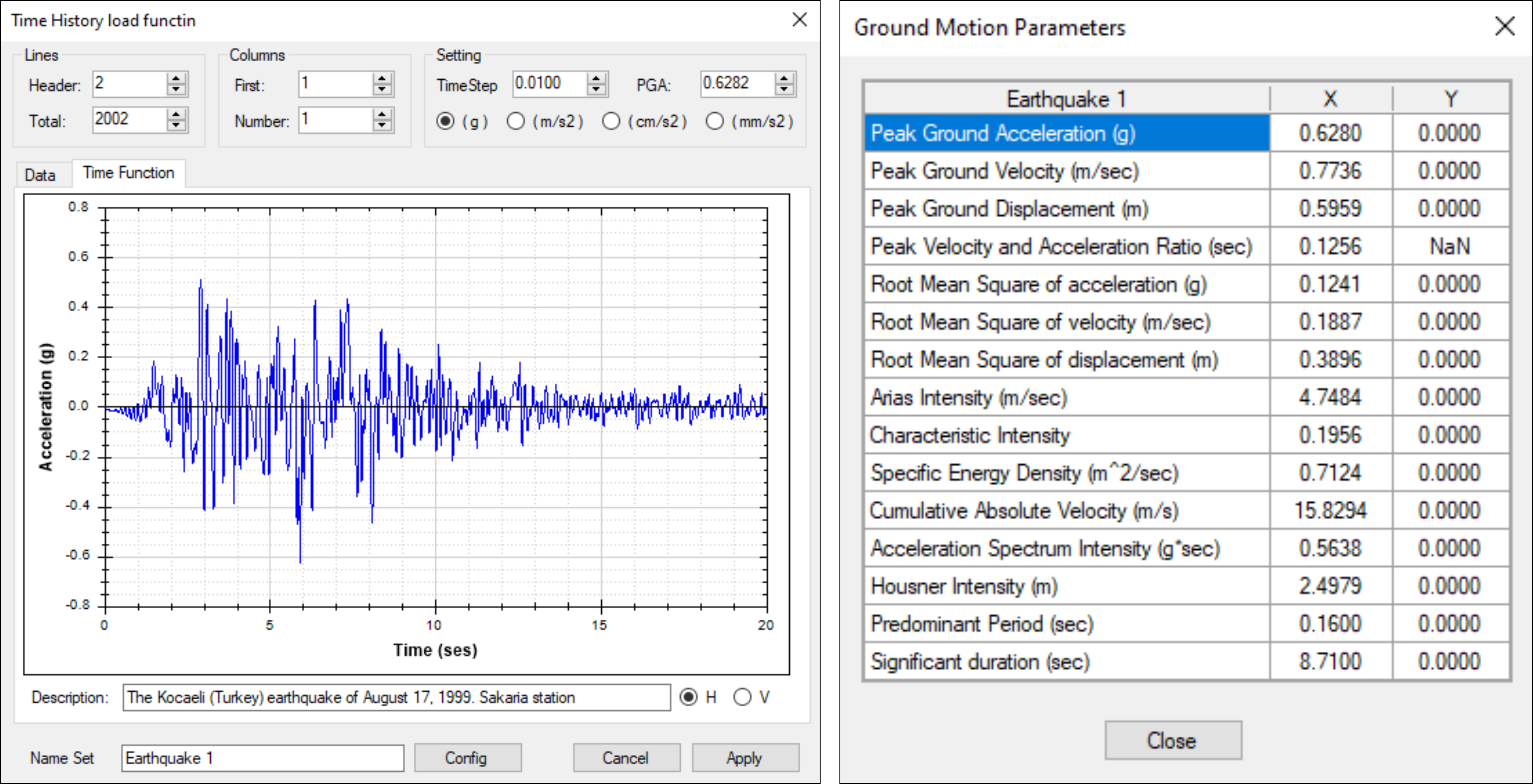Cancel the time history dialog

click(x=627, y=758)
